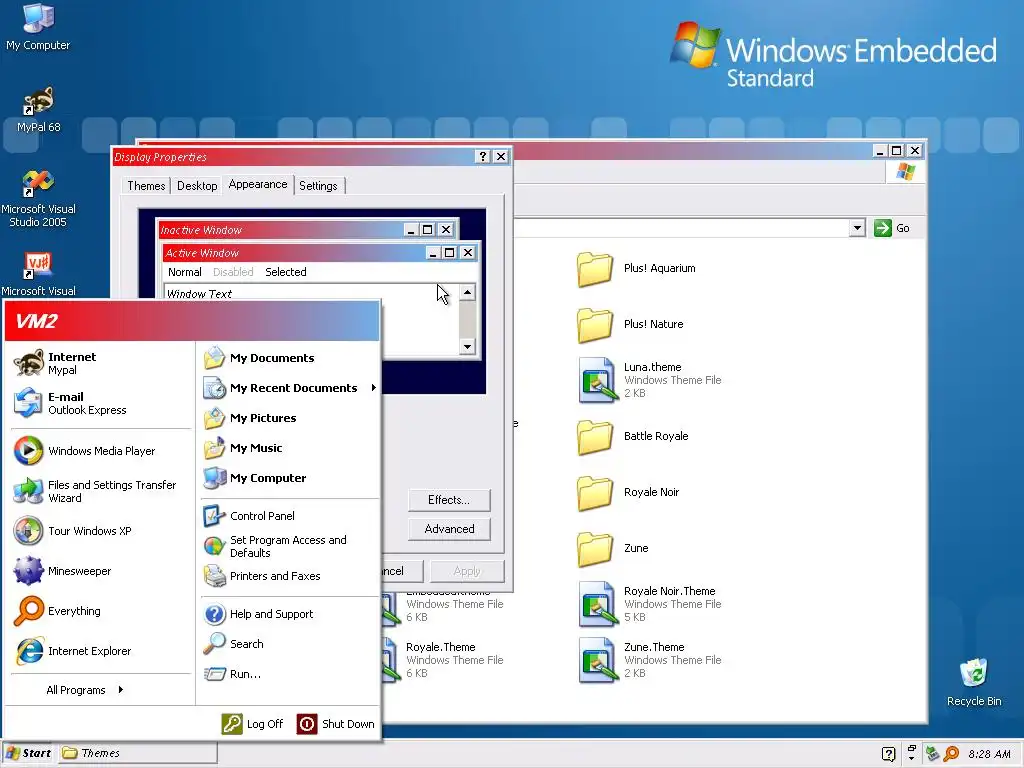Click the help tray icon in taskbar

[x=888, y=754]
